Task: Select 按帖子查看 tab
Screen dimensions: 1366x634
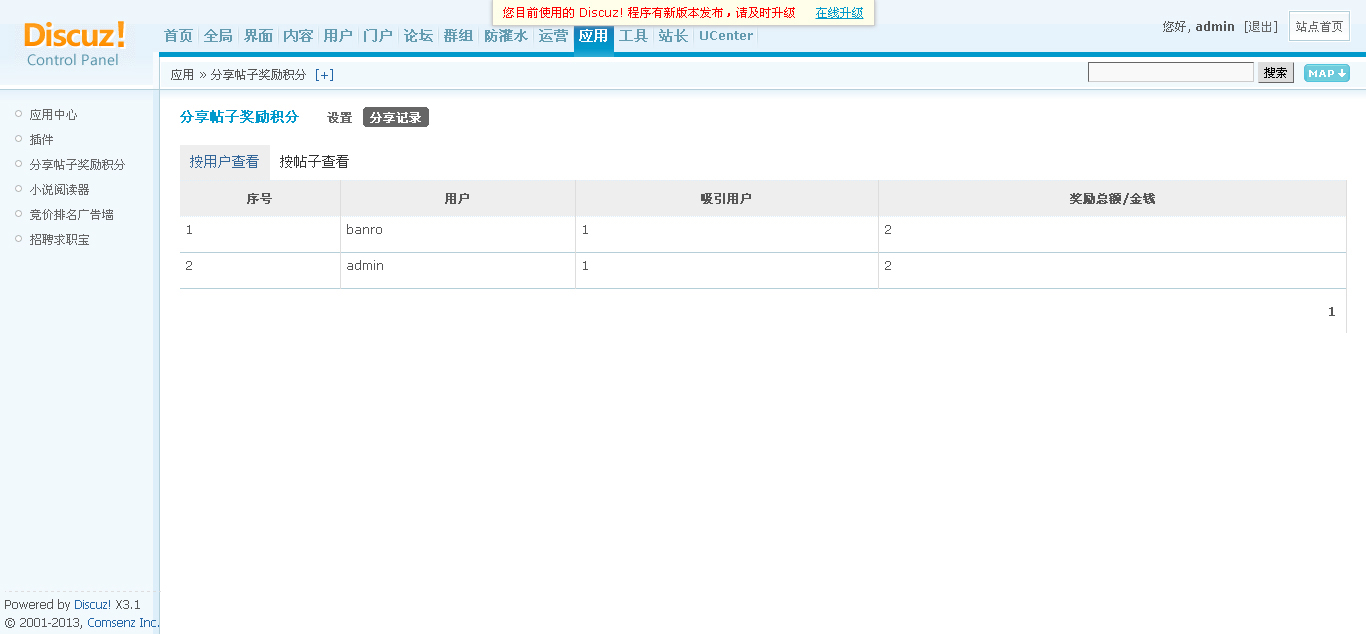Action: click(x=314, y=162)
